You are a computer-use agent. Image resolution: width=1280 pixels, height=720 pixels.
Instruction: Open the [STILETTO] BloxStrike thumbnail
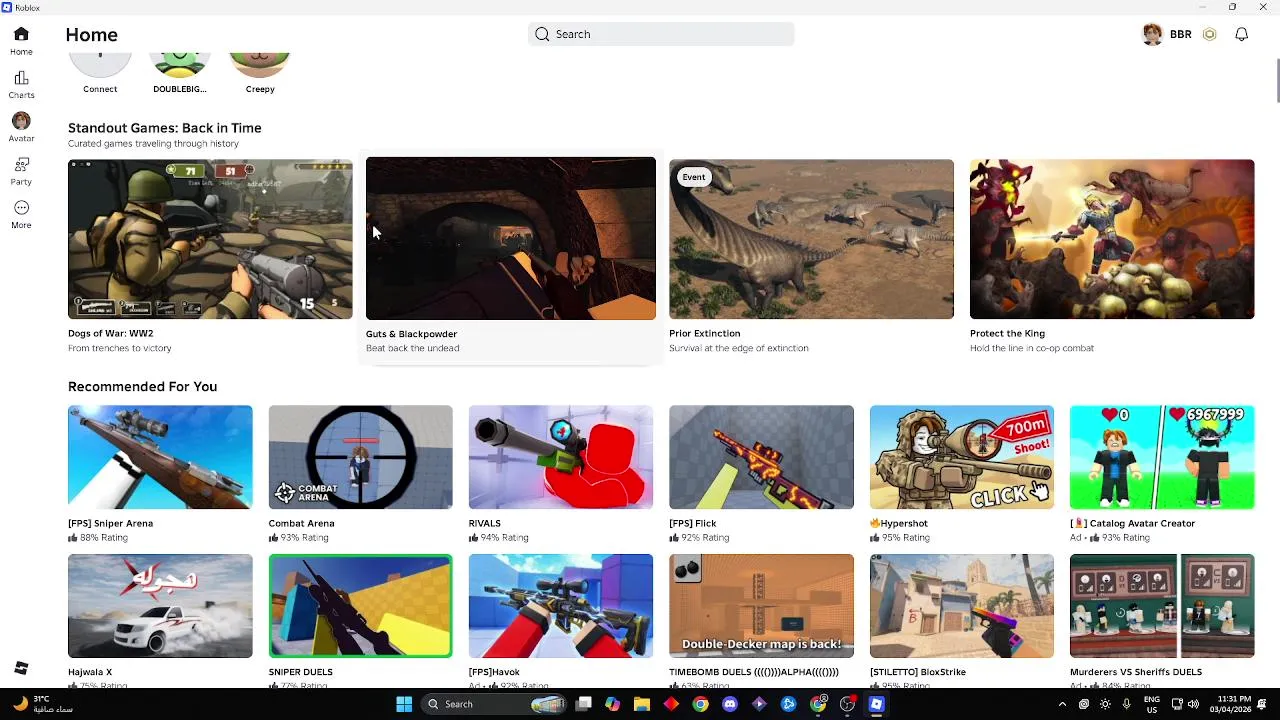tap(962, 606)
